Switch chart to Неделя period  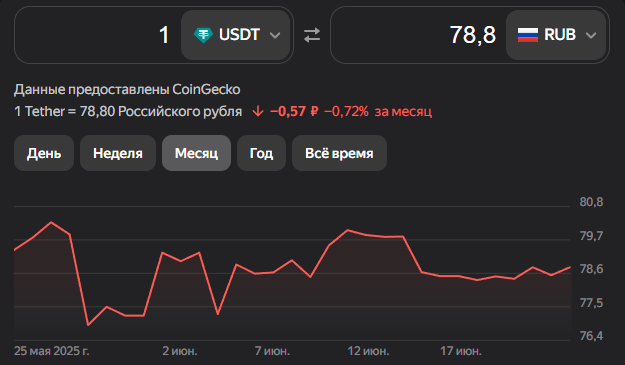point(118,153)
